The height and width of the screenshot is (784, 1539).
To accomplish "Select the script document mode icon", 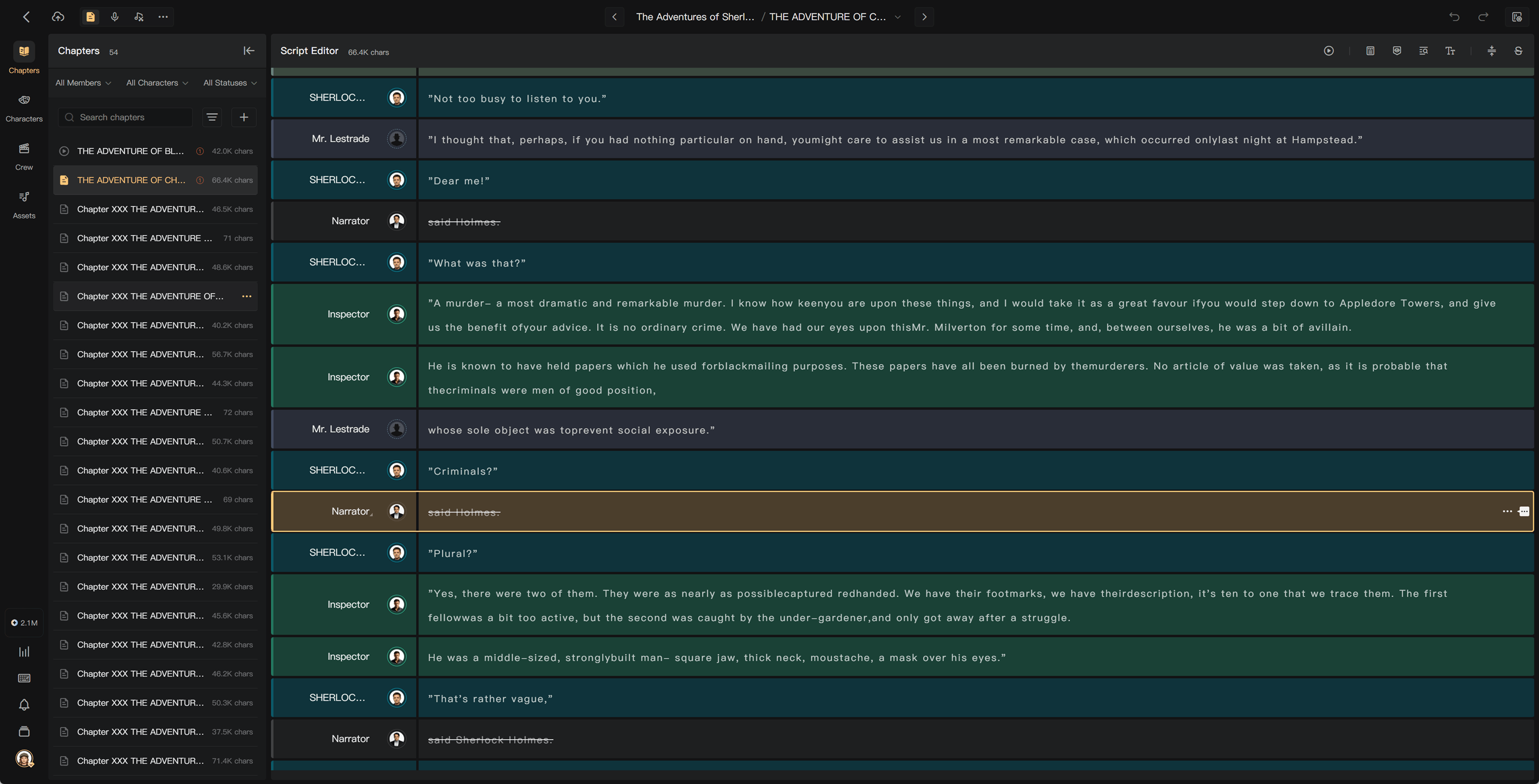I will [x=90, y=17].
